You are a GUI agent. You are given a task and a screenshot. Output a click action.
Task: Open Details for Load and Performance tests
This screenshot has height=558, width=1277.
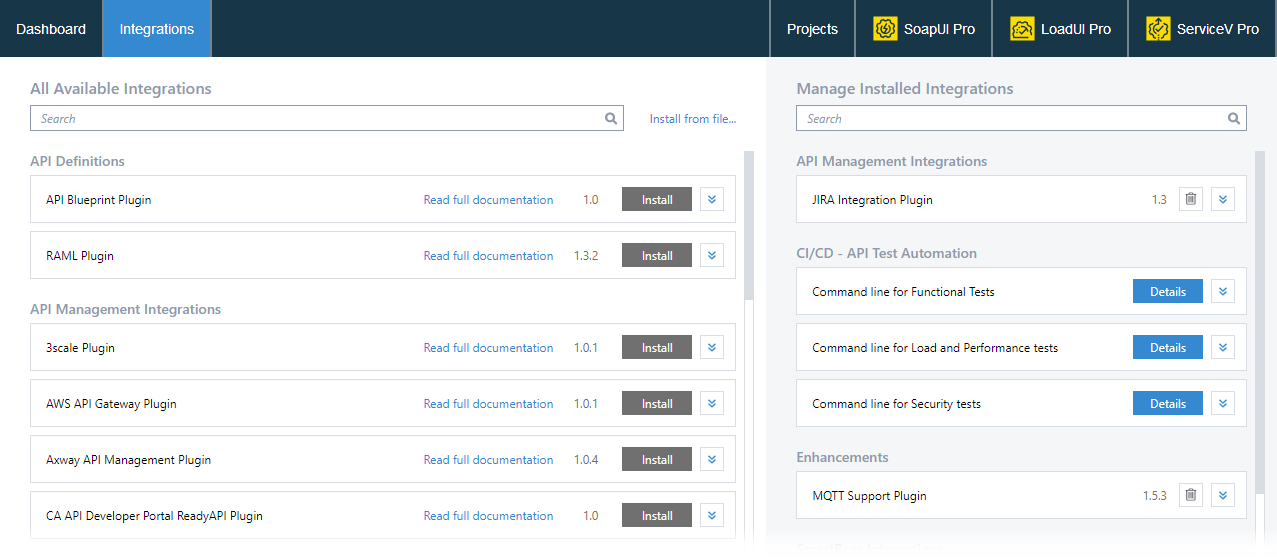click(1168, 347)
